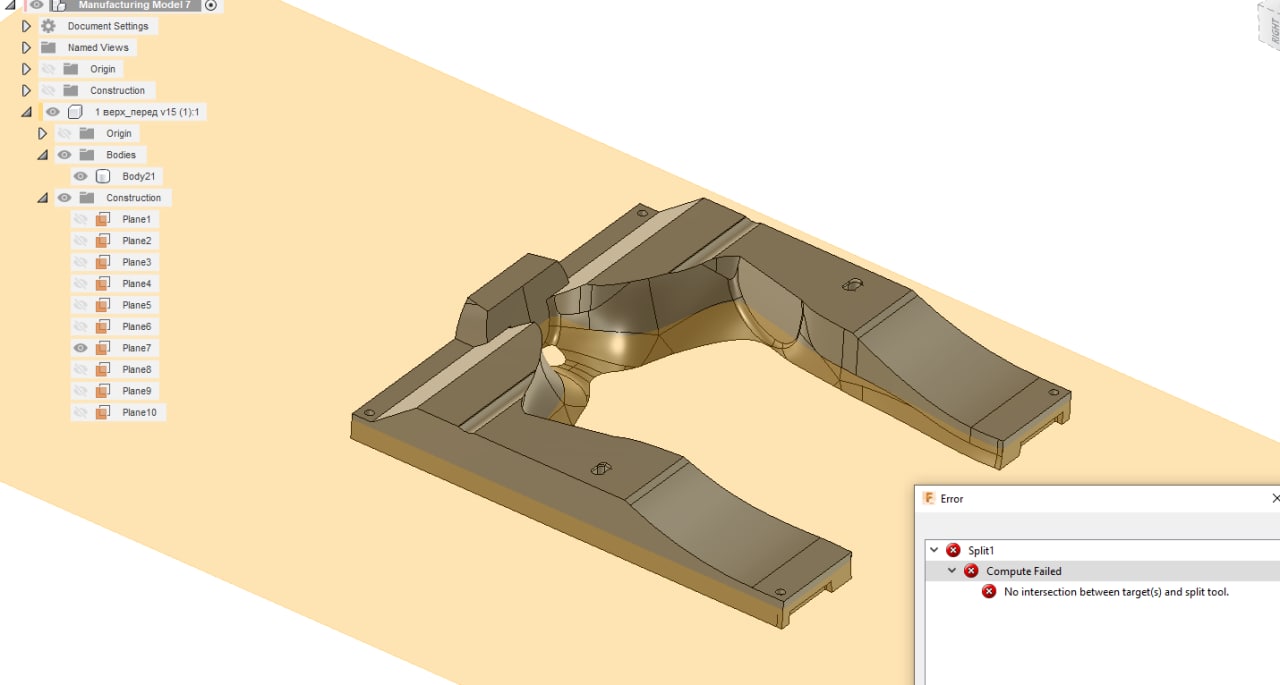Viewport: 1280px width, 685px height.
Task: Show Plane10 using its eye icon
Action: coord(81,412)
